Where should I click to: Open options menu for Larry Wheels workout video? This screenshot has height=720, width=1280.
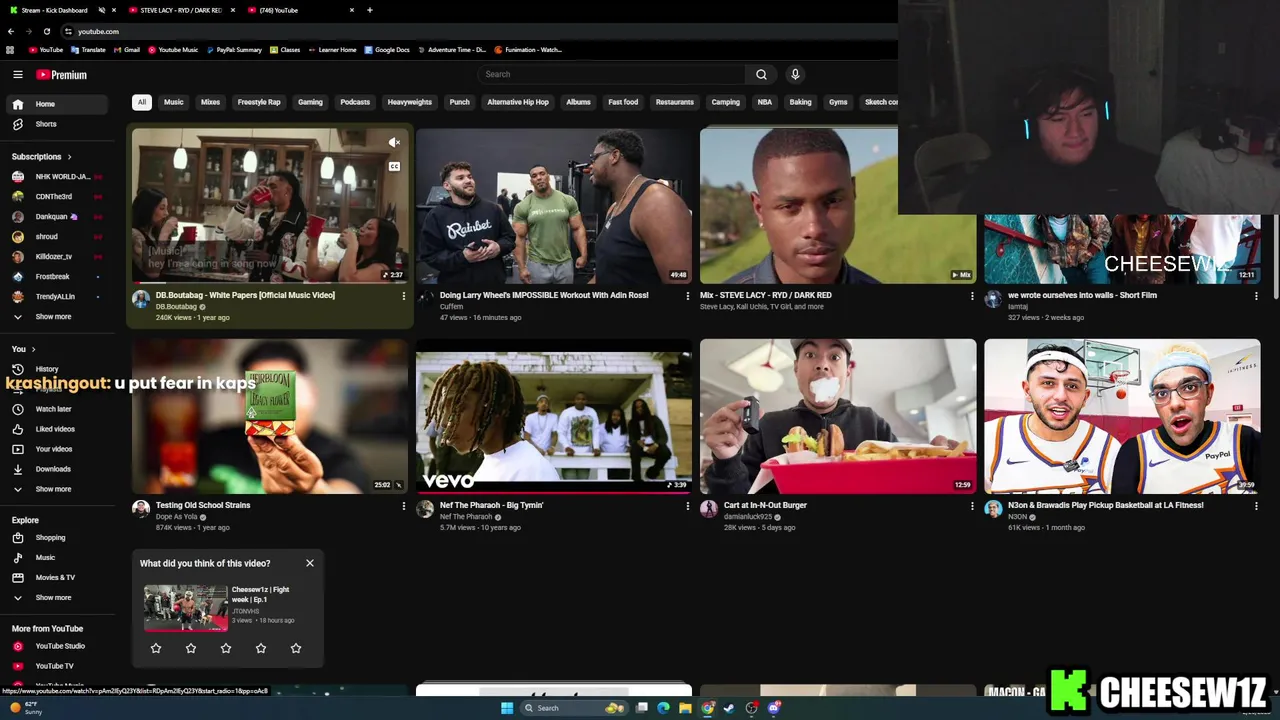[687, 296]
